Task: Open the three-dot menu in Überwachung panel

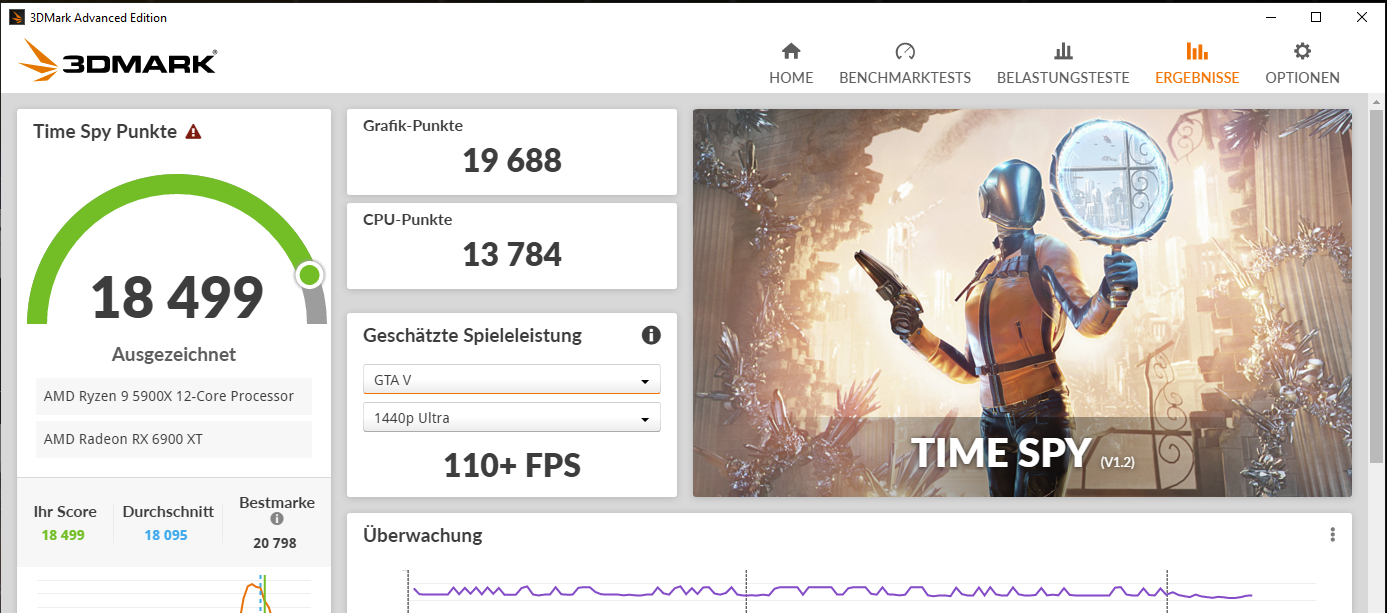Action: (1332, 535)
